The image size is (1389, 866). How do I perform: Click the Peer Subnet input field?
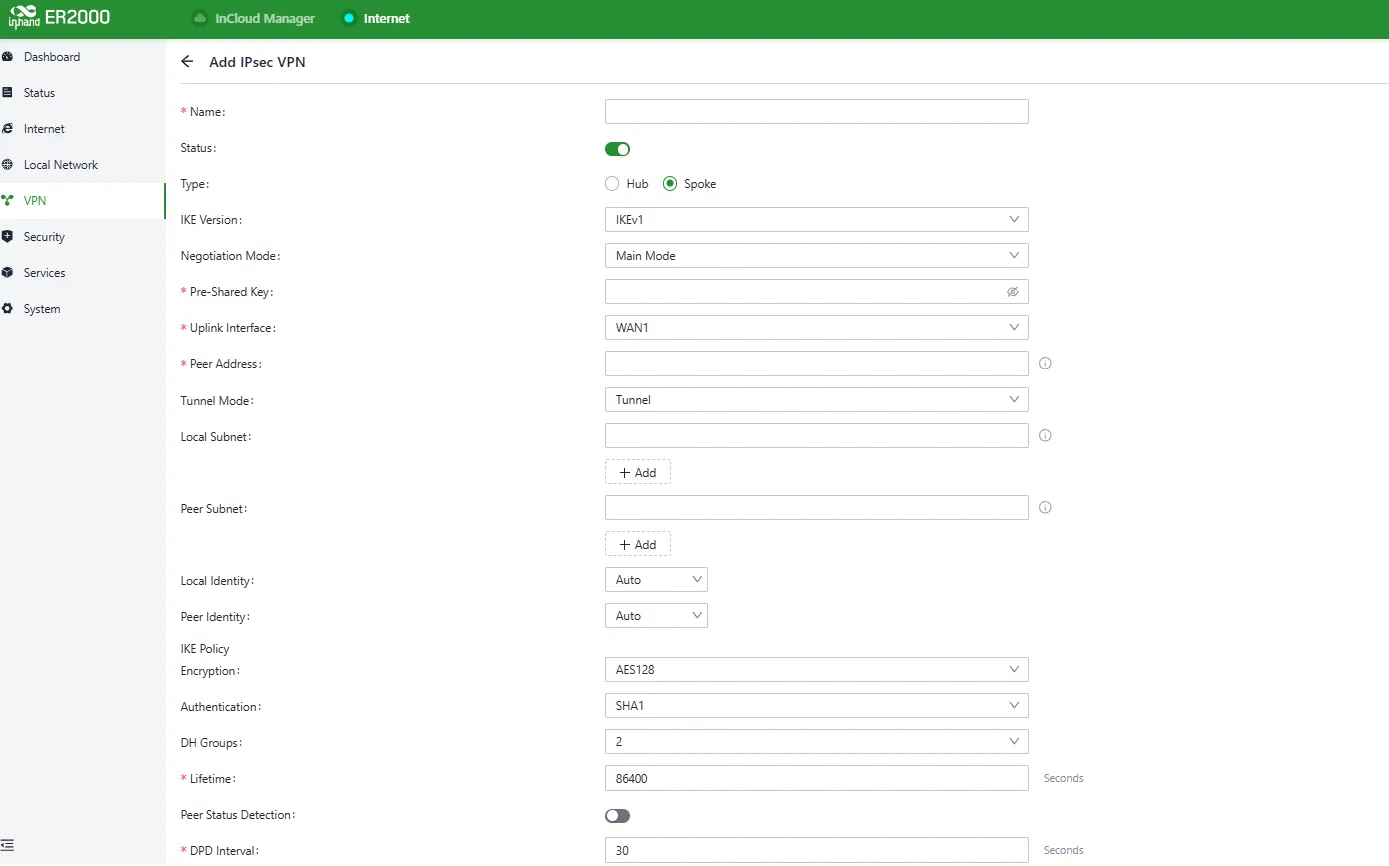click(817, 508)
